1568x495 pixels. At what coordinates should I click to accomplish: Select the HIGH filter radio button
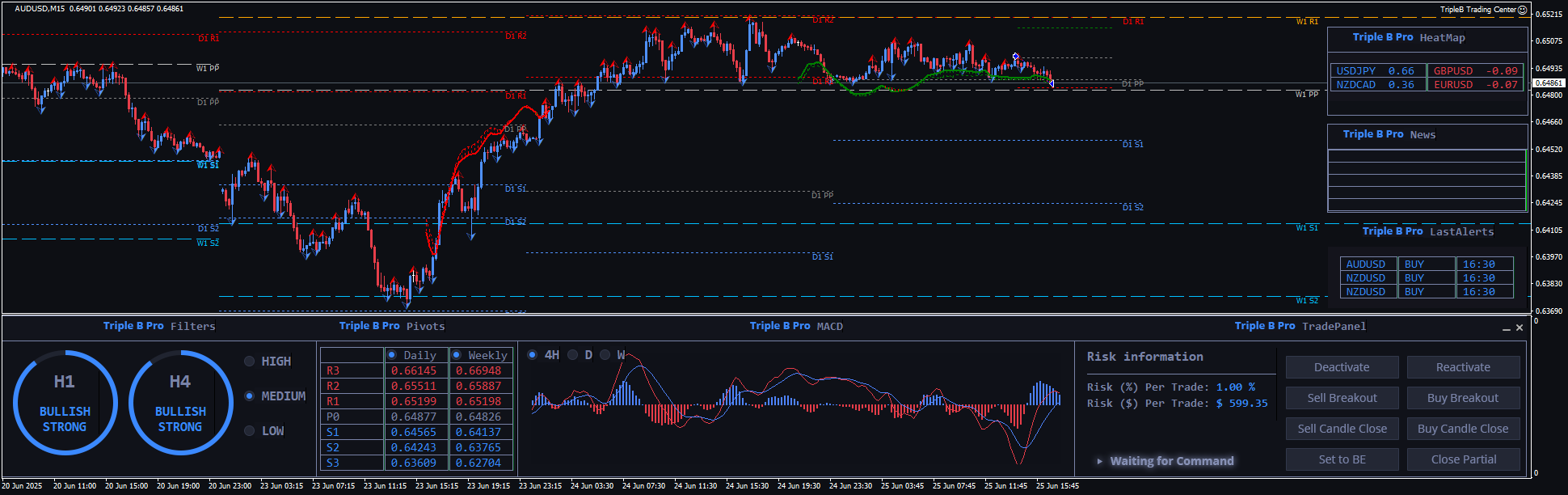click(x=250, y=362)
